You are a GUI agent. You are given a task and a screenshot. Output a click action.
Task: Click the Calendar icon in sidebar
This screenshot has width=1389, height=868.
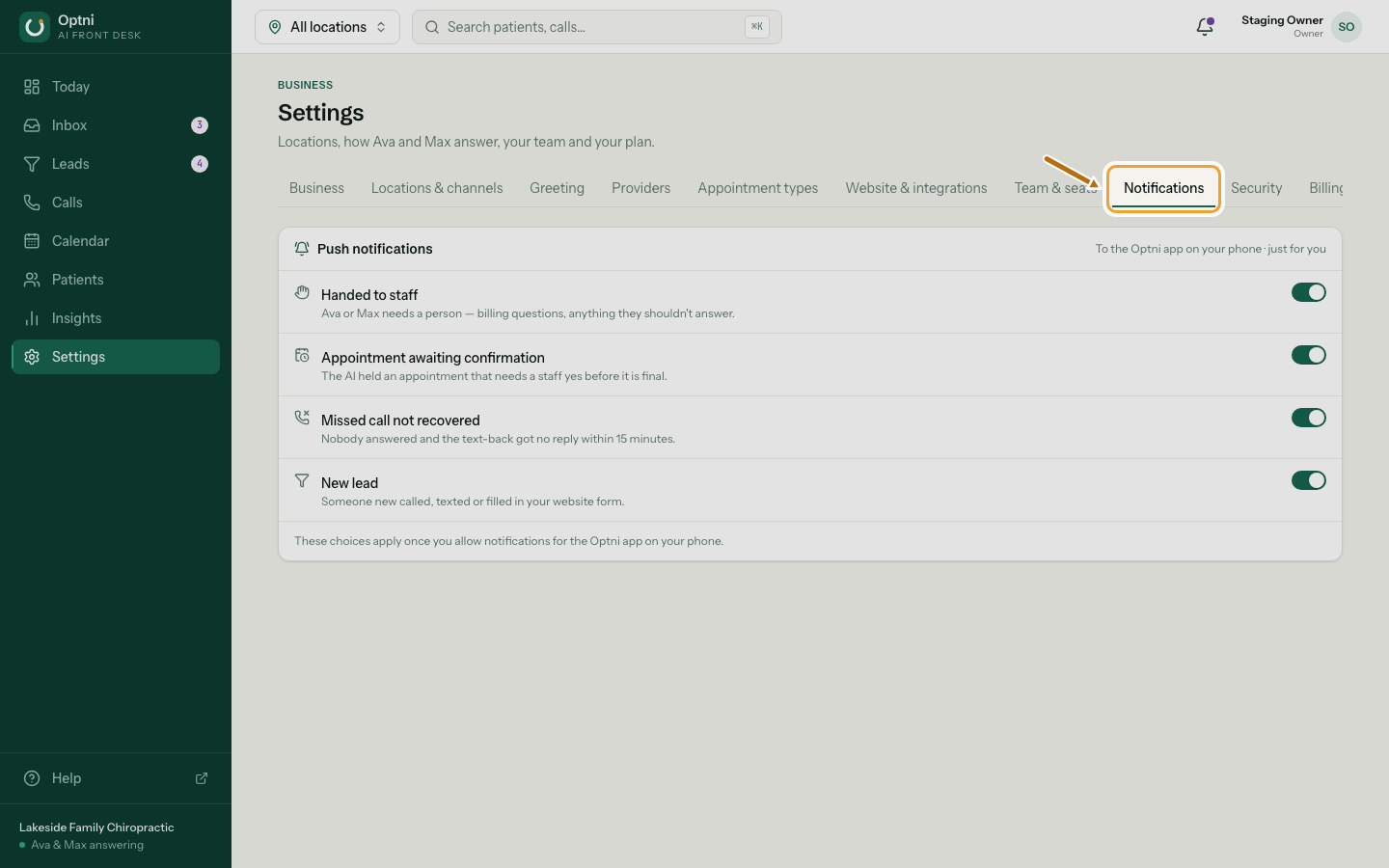coord(32,241)
